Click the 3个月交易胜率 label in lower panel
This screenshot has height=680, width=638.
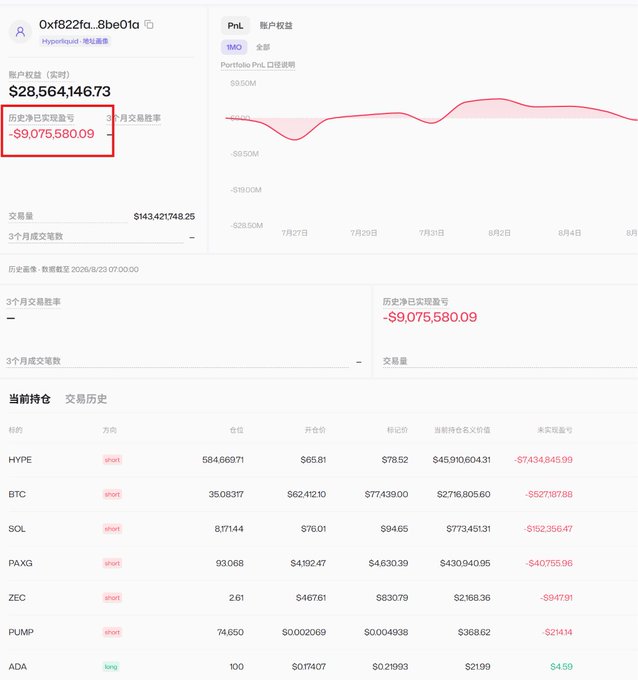click(33, 302)
